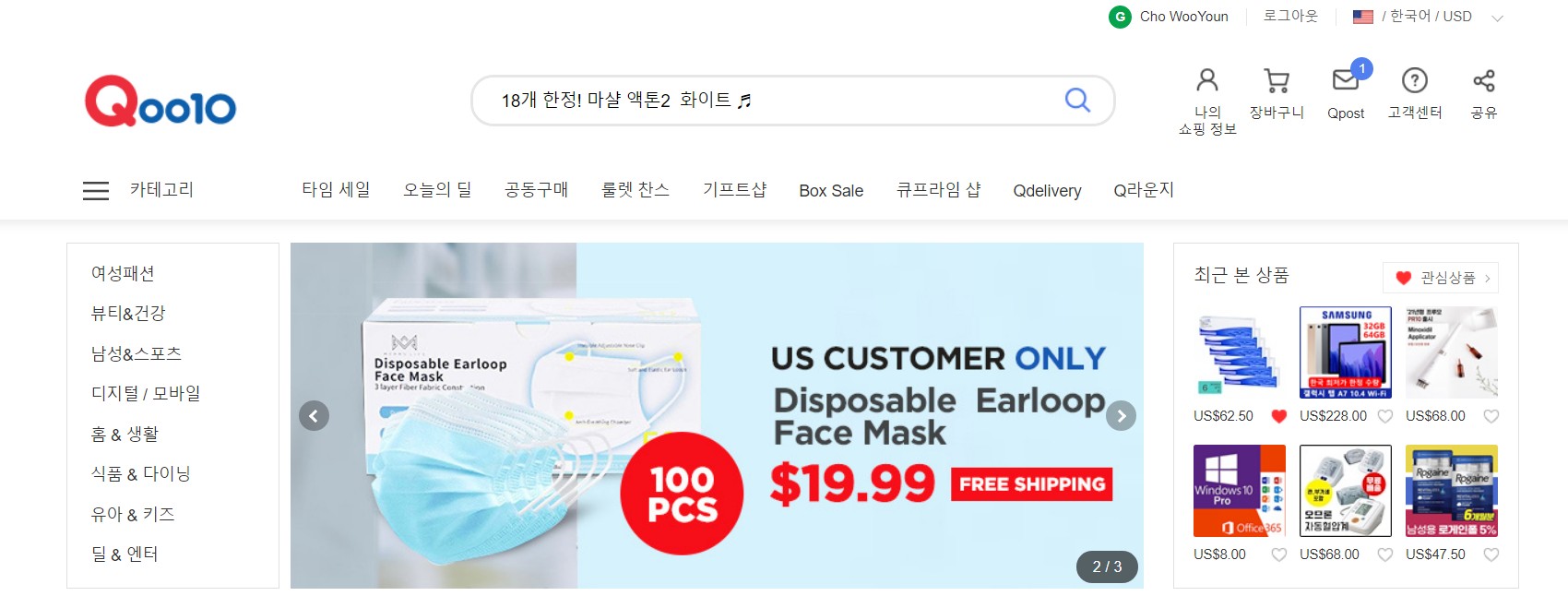Click the 로그아웃 link

tap(1290, 17)
